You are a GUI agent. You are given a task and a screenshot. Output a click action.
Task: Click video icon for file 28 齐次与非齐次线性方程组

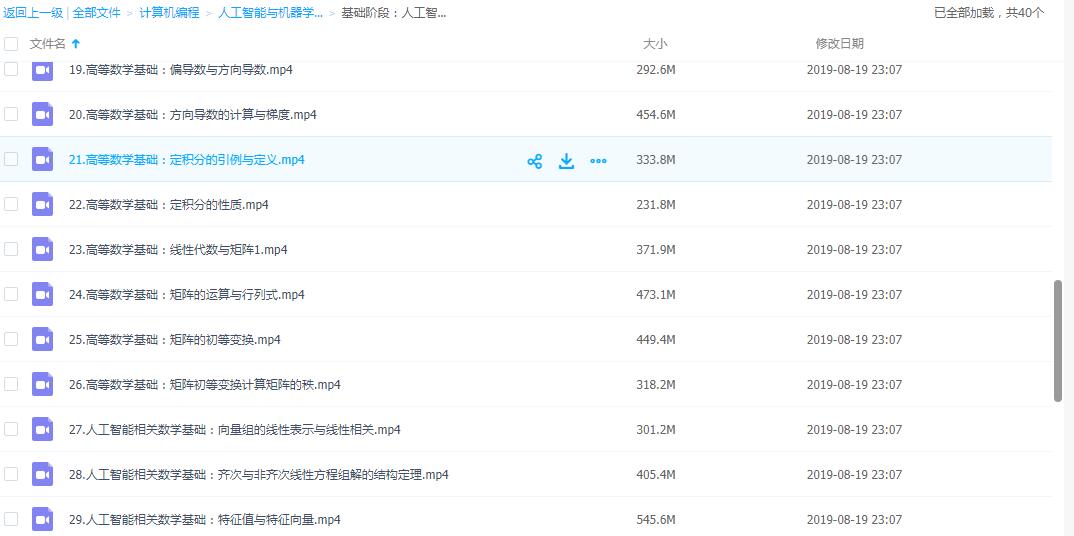42,474
